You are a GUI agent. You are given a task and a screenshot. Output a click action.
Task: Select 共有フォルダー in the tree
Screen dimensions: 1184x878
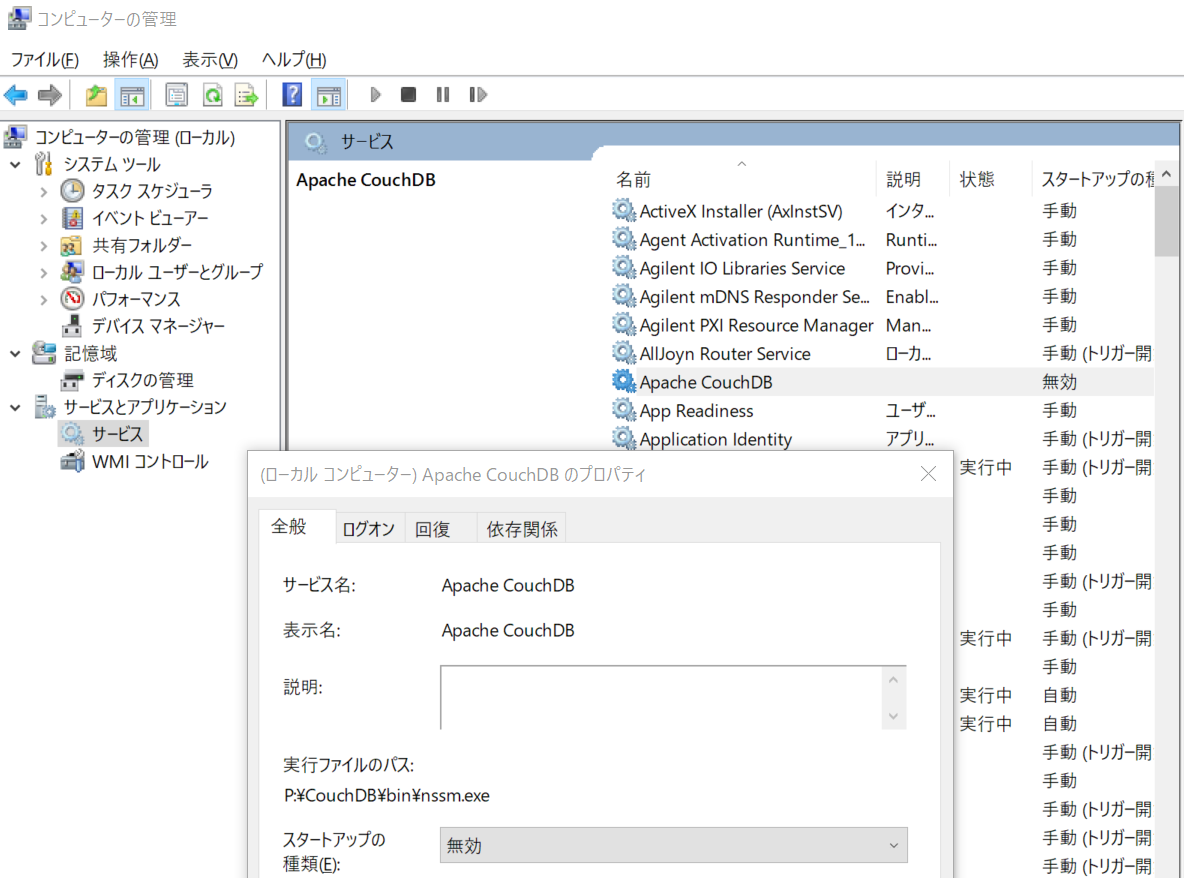pyautogui.click(x=141, y=245)
